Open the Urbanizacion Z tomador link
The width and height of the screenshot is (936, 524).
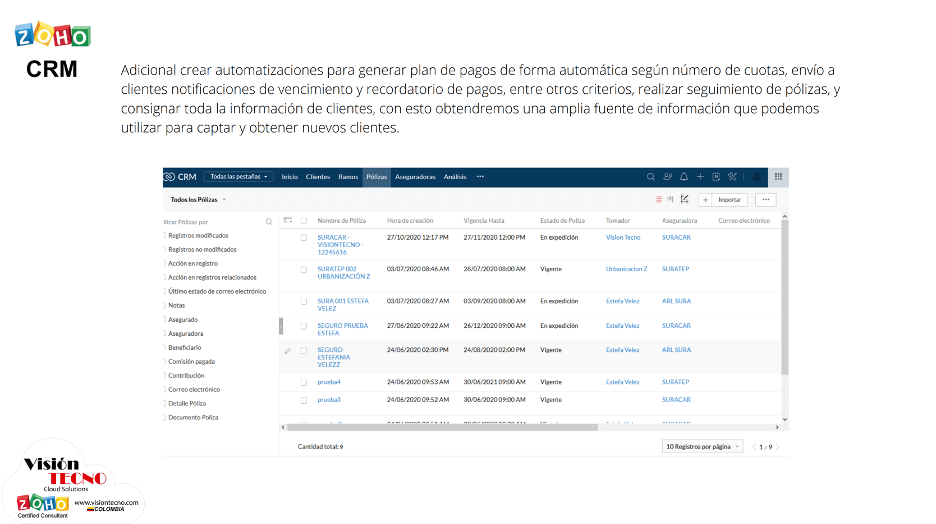coord(626,269)
